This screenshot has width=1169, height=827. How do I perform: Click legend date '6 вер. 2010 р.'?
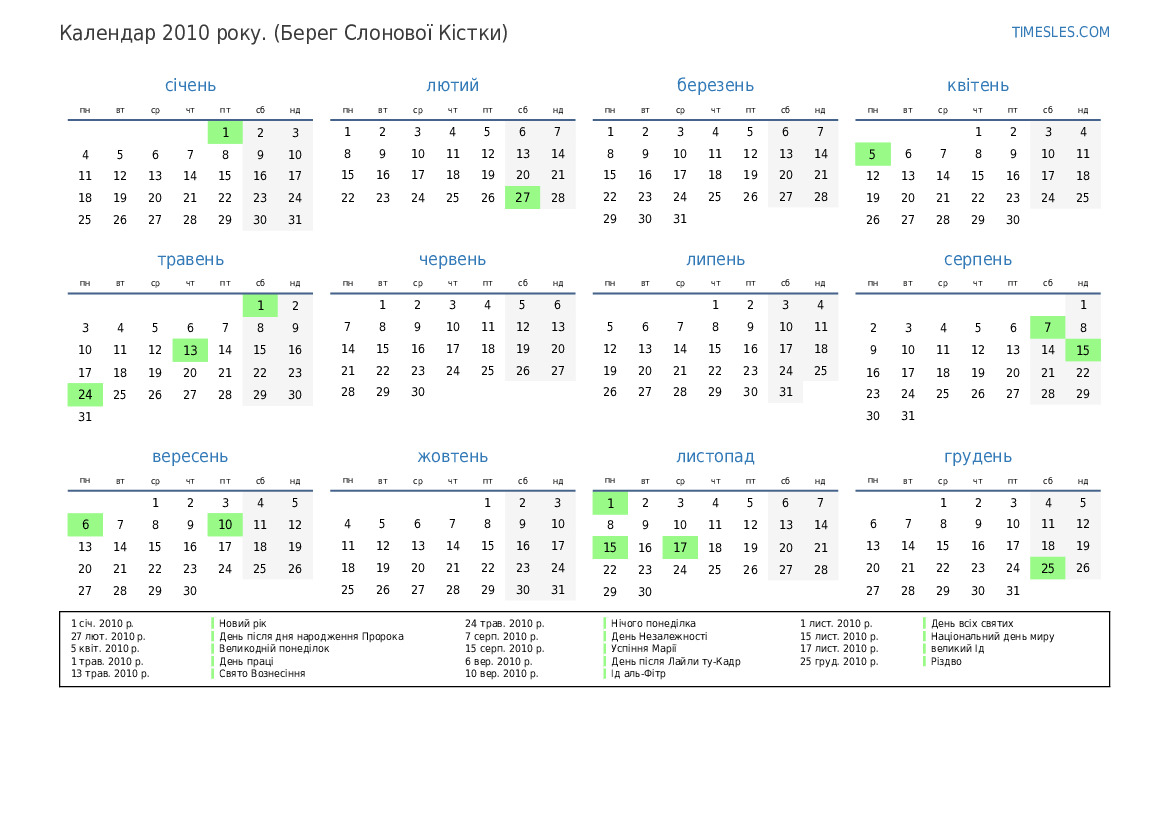[499, 661]
